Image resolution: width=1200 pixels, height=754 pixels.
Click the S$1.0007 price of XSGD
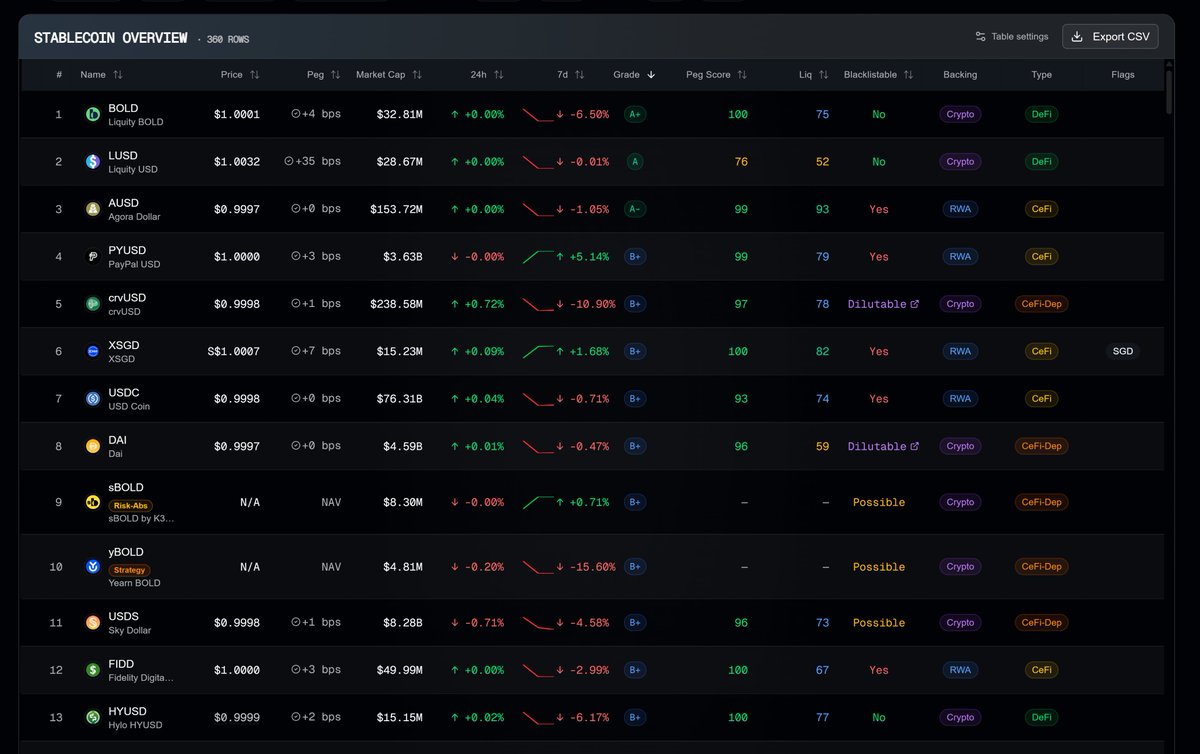(x=233, y=351)
